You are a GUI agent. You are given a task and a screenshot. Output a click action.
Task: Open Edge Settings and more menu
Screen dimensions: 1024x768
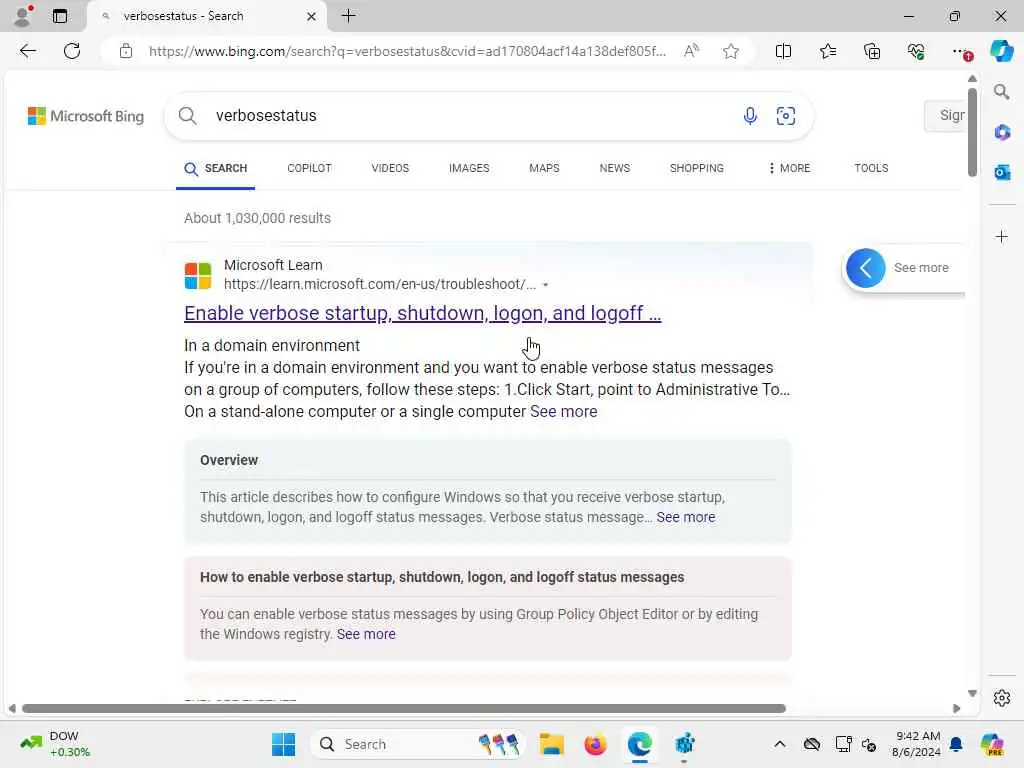point(961,51)
